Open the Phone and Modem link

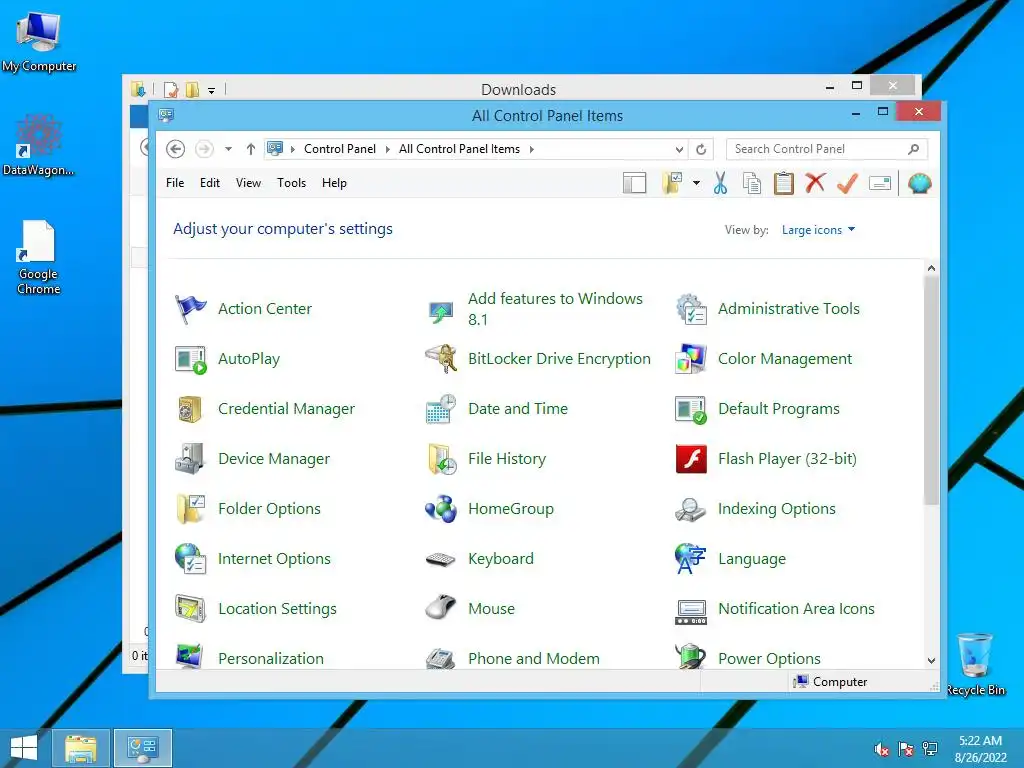coord(534,658)
